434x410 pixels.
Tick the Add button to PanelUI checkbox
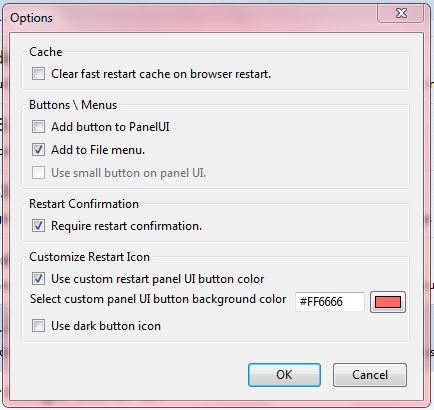point(38,127)
